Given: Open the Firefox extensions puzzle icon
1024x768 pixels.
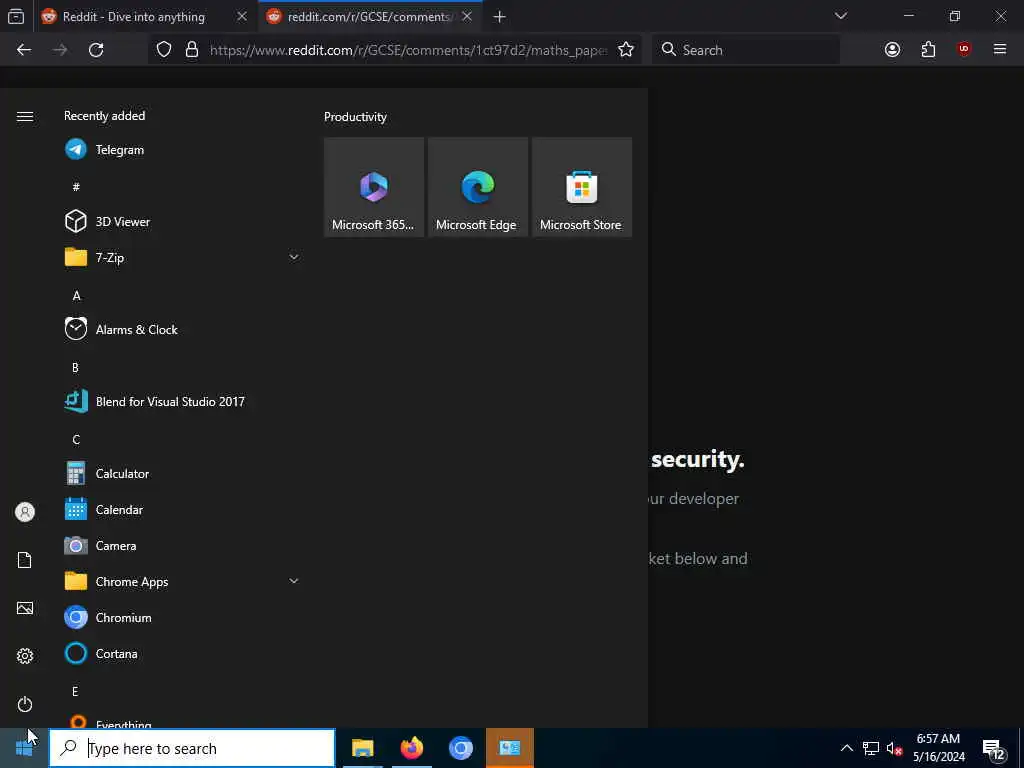Looking at the screenshot, I should click(x=928, y=50).
